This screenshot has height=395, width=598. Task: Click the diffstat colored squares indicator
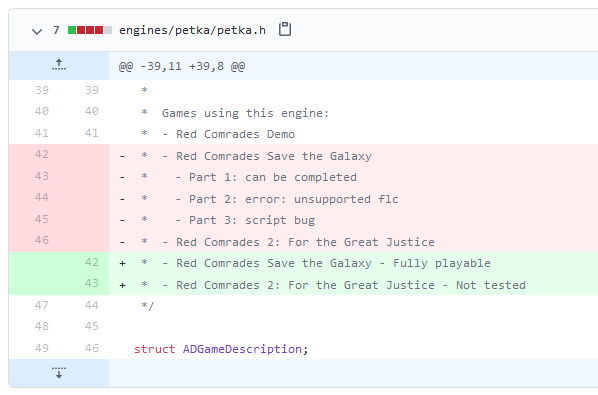(x=90, y=30)
